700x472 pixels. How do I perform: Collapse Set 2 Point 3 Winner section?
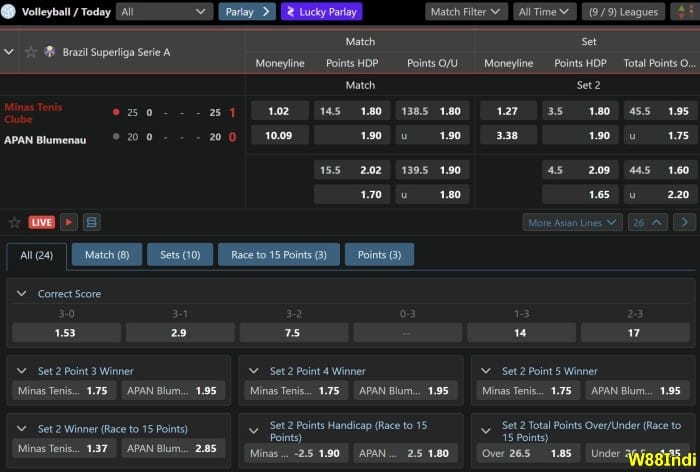(x=21, y=371)
